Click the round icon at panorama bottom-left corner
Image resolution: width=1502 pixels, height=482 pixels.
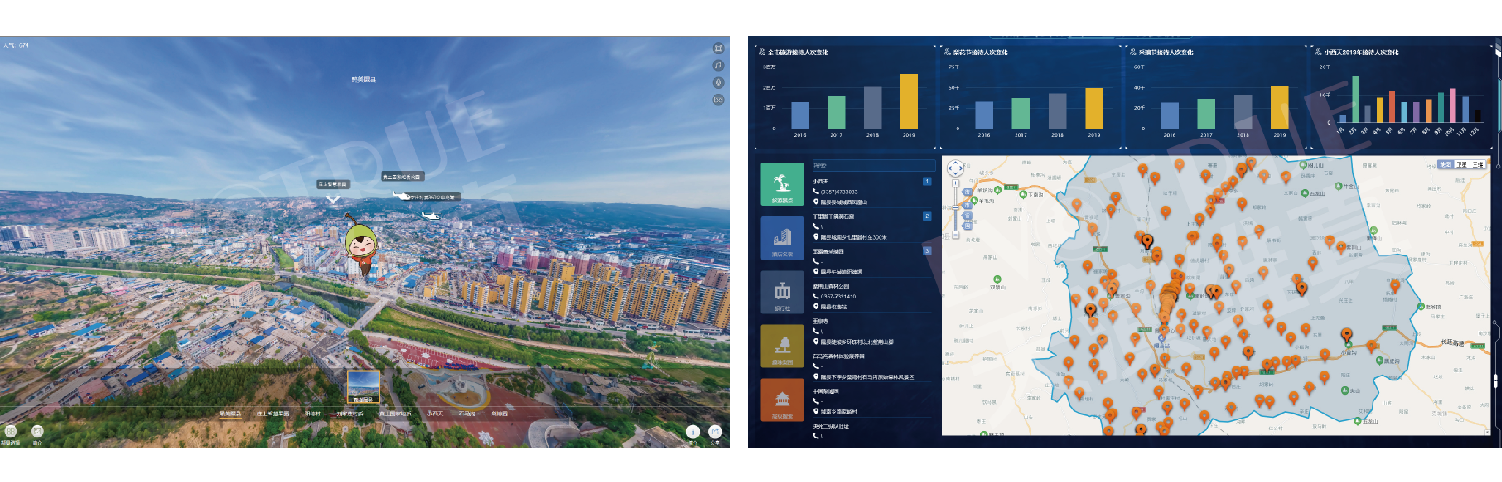pos(10,432)
